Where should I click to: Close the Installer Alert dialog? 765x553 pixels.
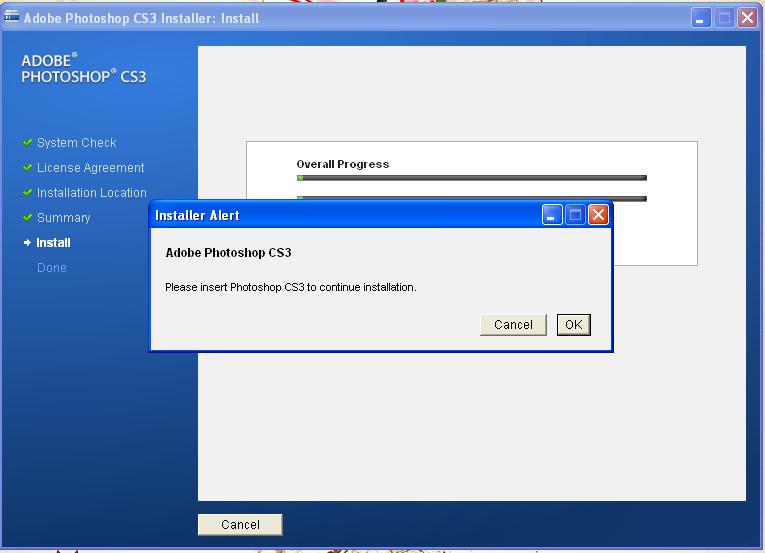(598, 215)
